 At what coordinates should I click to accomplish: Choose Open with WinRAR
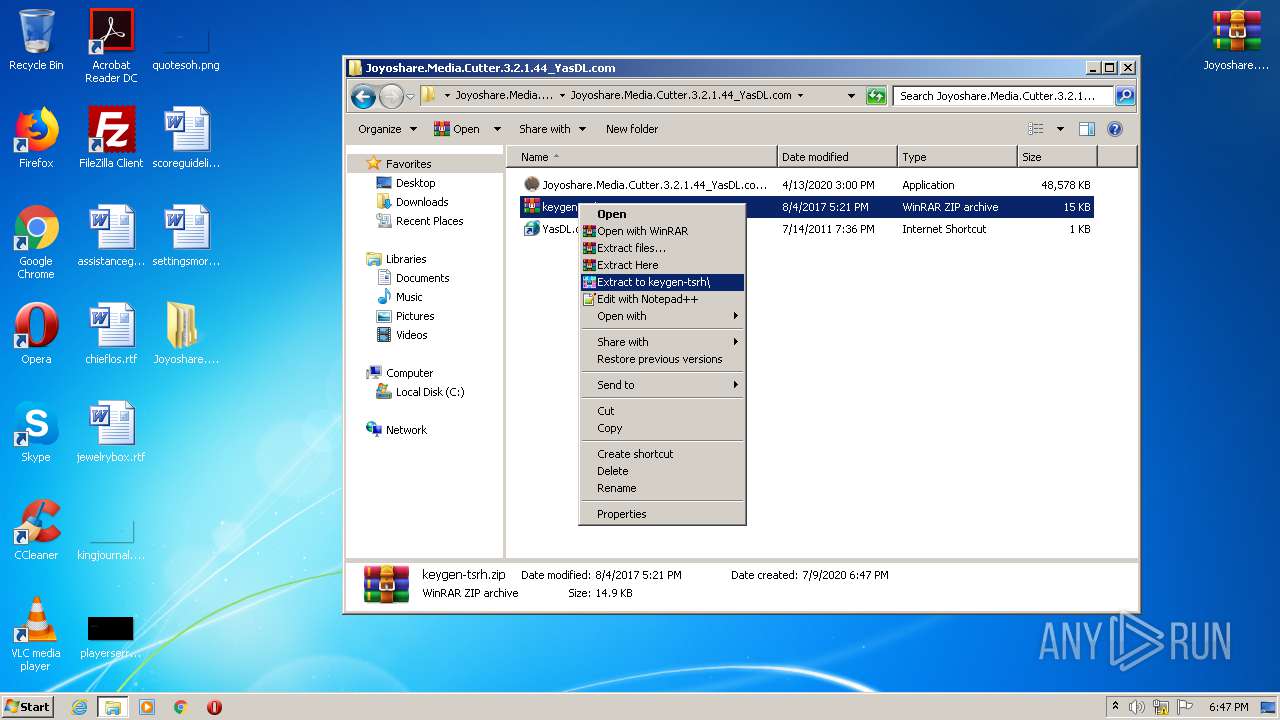pos(662,231)
